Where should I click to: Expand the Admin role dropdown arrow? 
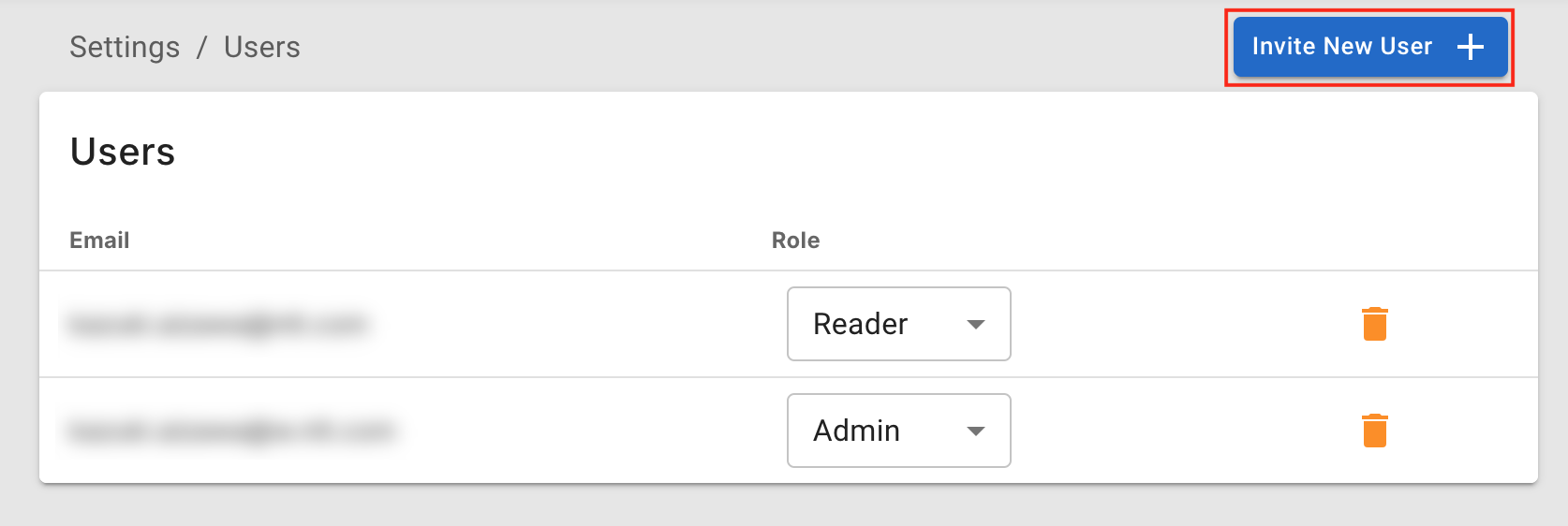pyautogui.click(x=976, y=431)
